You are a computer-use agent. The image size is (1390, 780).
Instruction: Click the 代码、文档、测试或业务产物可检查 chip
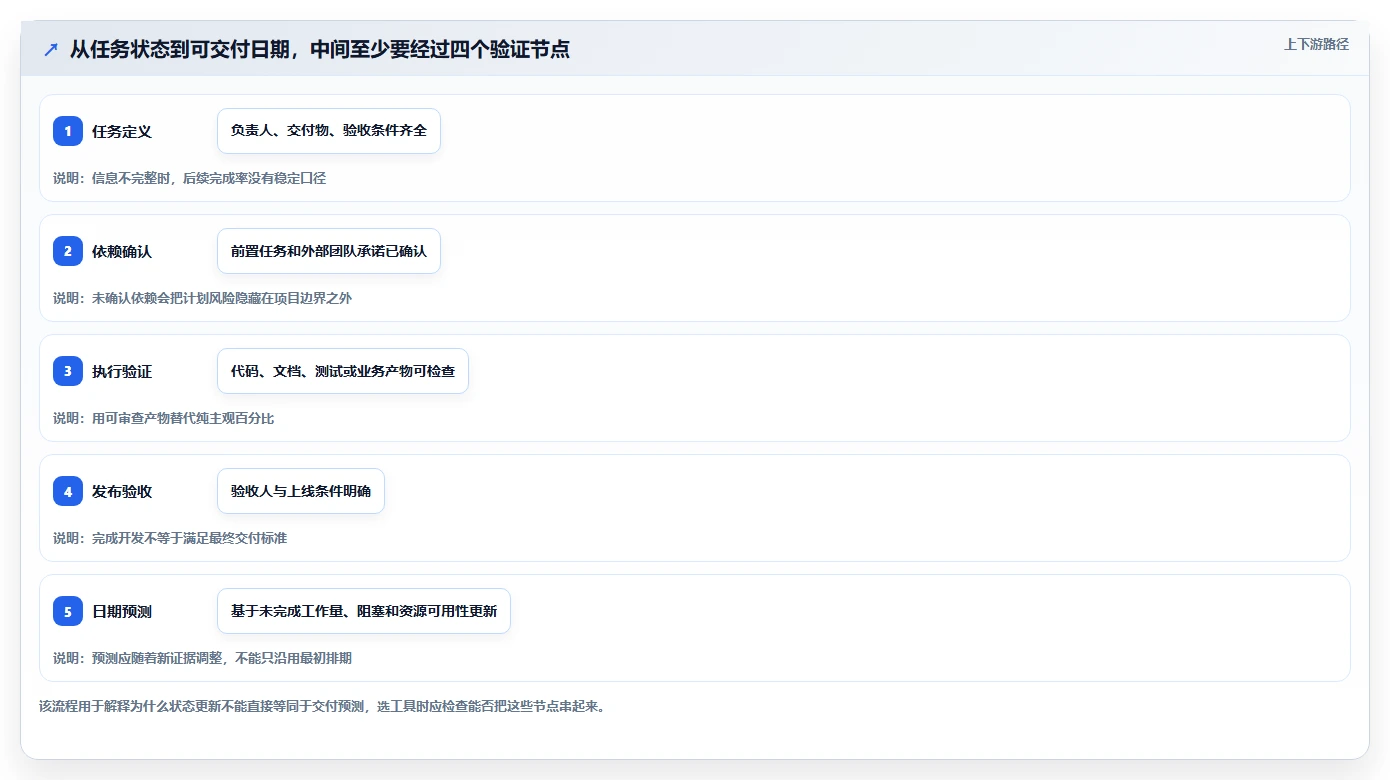click(x=343, y=371)
